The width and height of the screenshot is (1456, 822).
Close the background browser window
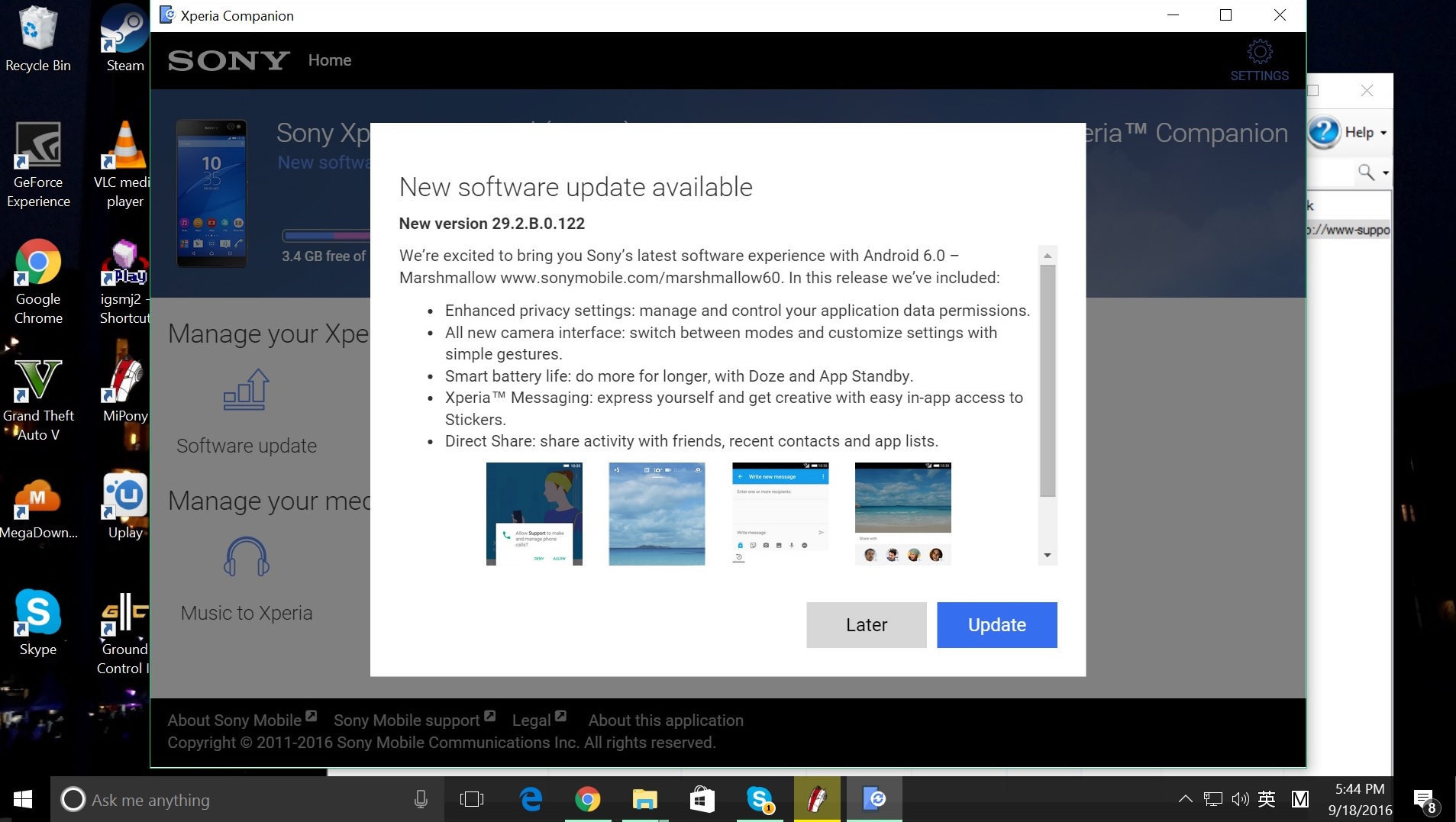[1367, 91]
